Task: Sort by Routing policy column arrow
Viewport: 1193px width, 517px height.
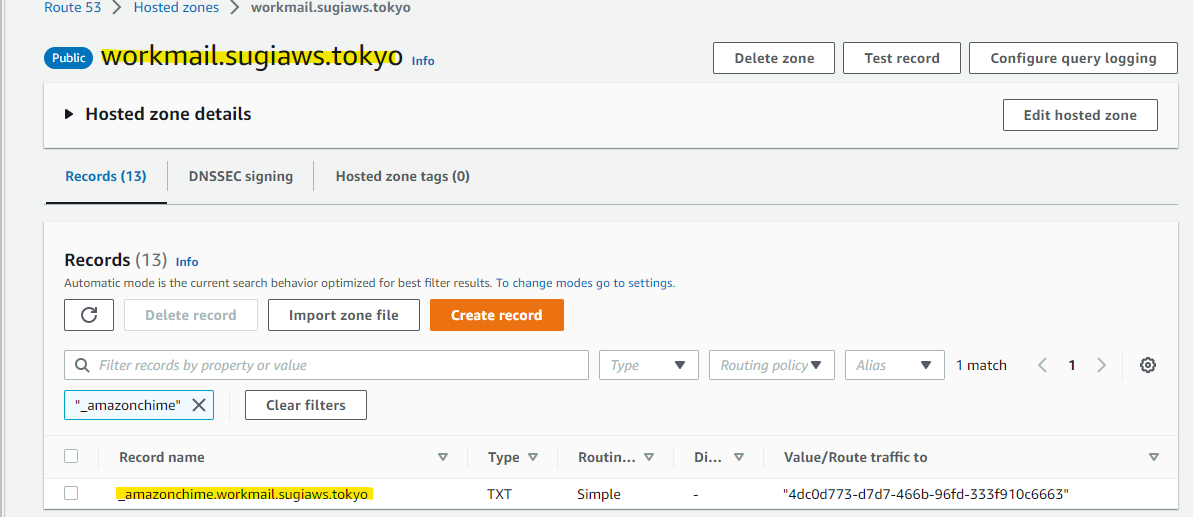Action: (649, 458)
